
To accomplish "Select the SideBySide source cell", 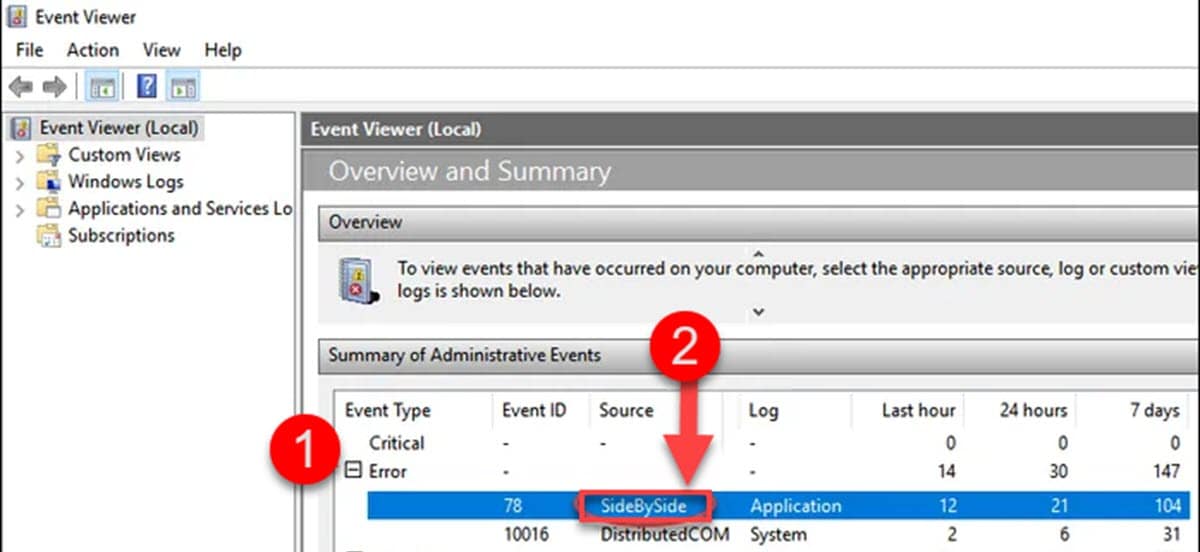I will 643,506.
